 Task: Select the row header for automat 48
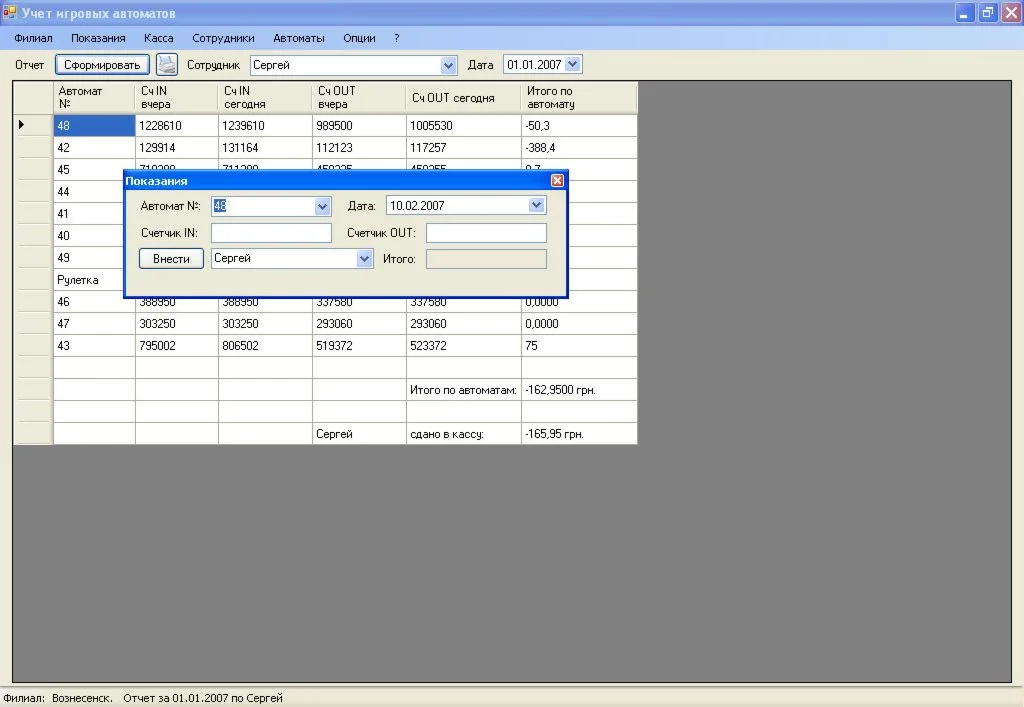click(33, 126)
